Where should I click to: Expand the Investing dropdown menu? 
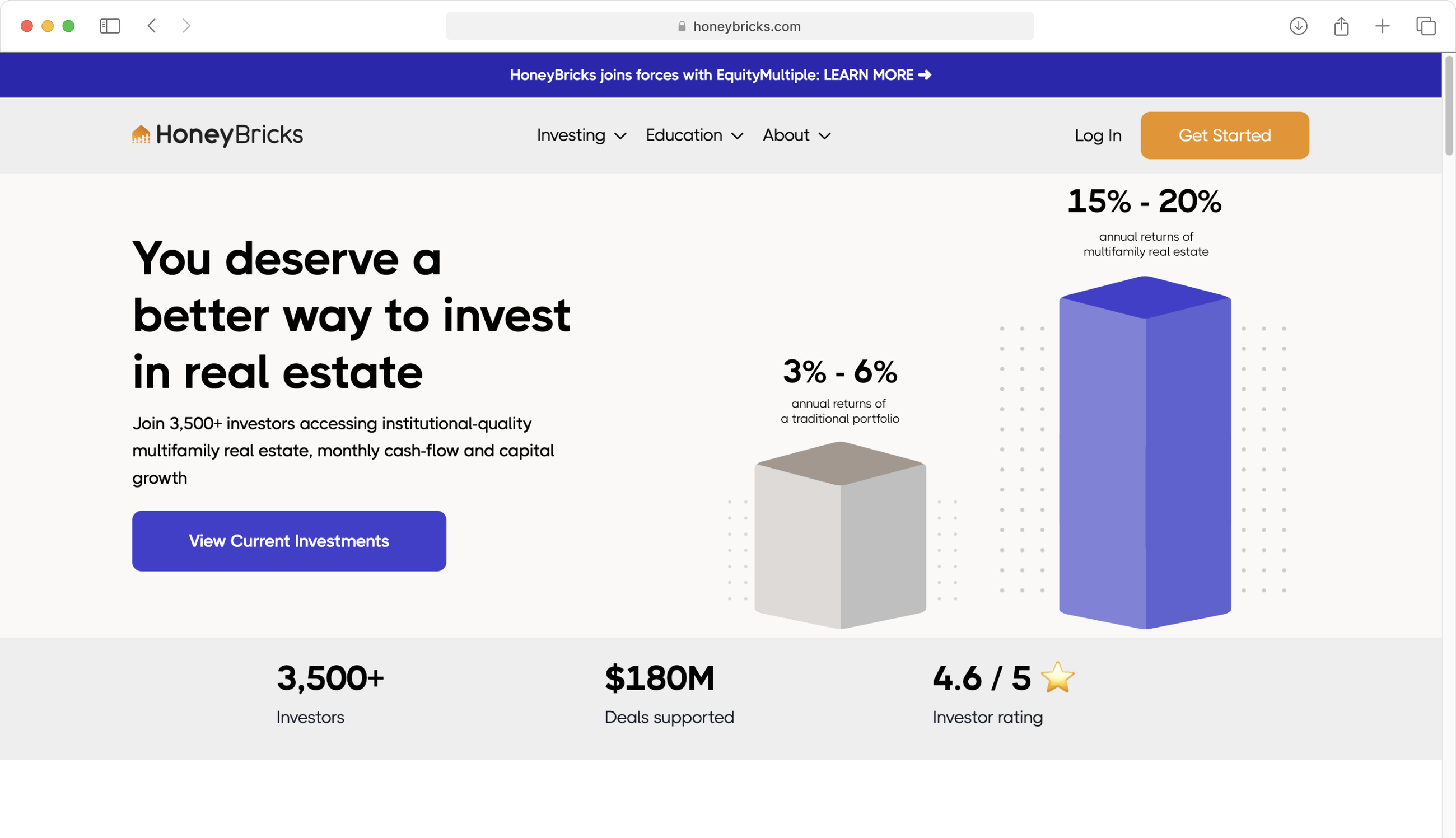pyautogui.click(x=580, y=135)
